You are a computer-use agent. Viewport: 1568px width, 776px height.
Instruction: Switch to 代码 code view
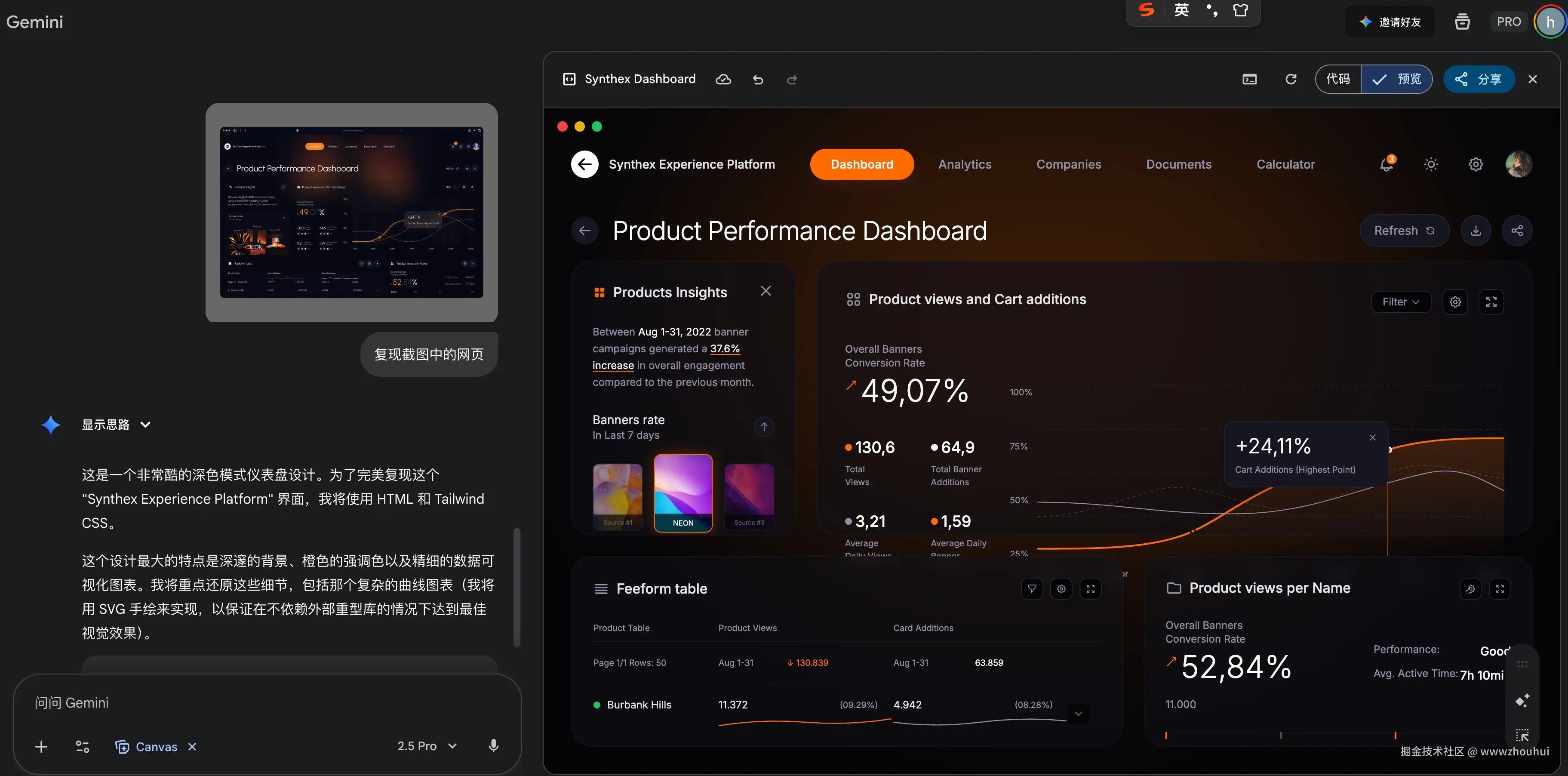1338,80
